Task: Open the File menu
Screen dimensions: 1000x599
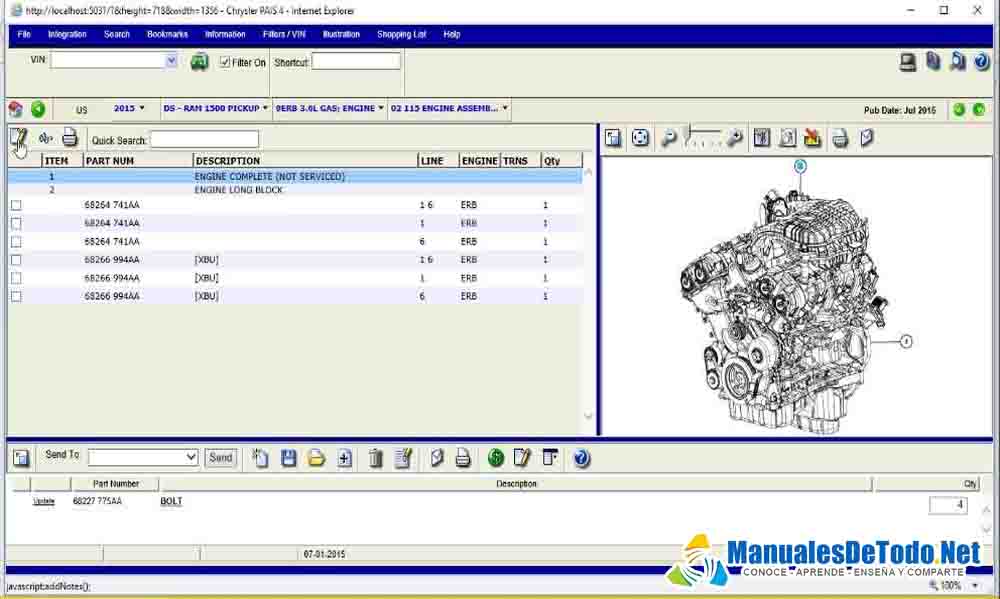Action: click(x=24, y=34)
